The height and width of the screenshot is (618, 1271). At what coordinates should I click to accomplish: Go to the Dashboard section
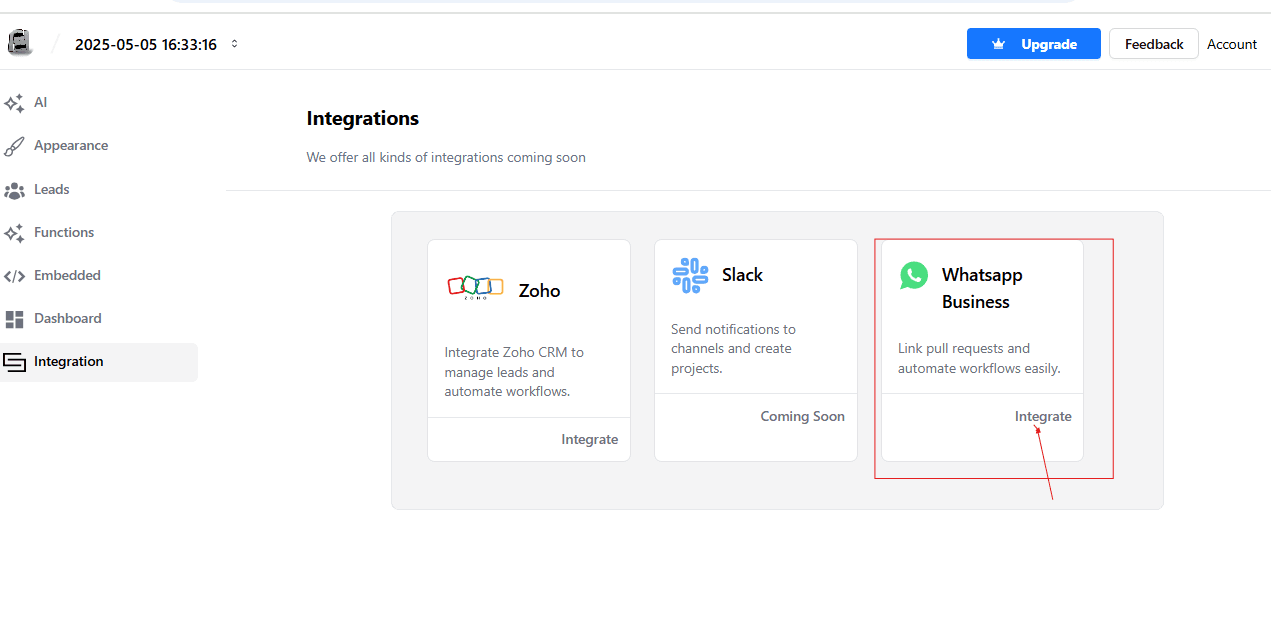pos(68,318)
